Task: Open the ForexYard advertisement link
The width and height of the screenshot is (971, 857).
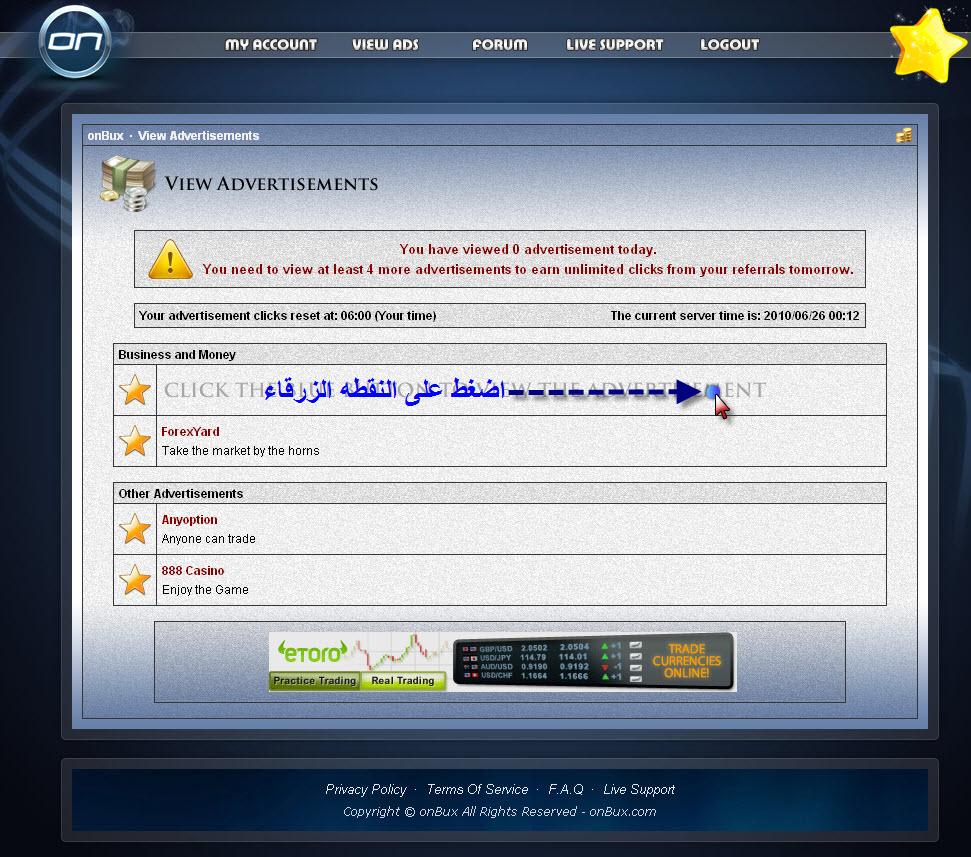Action: (x=190, y=432)
